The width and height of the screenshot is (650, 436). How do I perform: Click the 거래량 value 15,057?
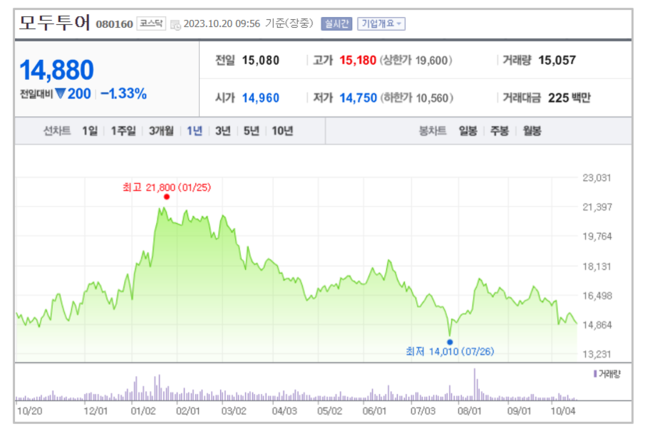point(557,61)
